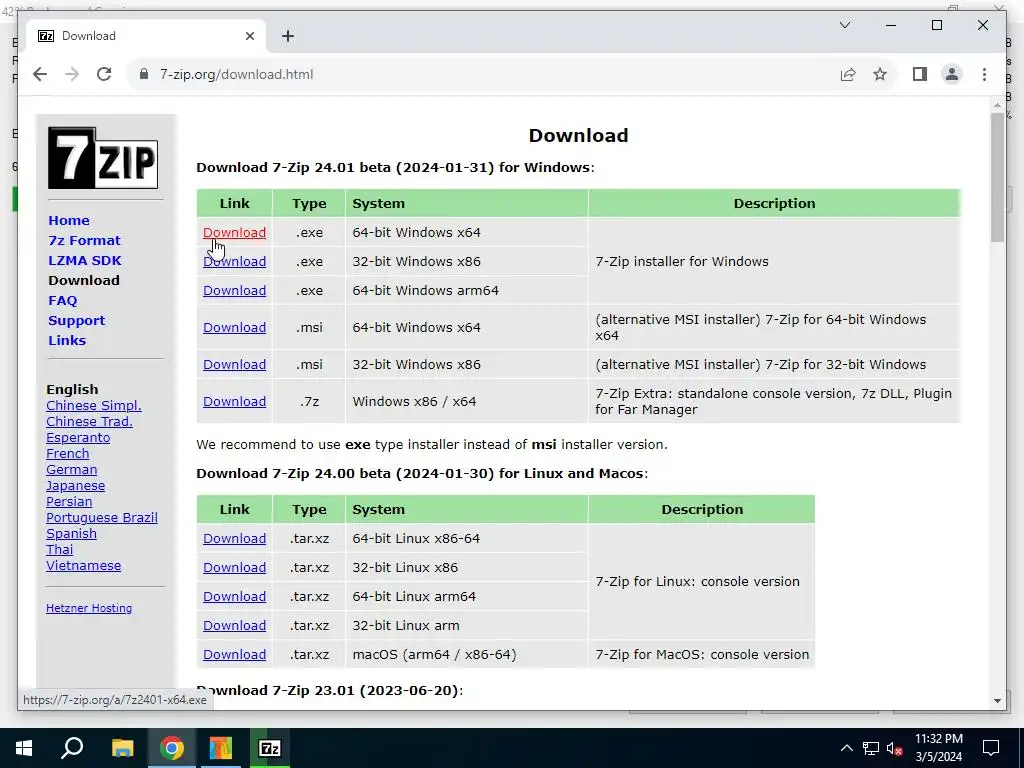
Task: Open the notification center icon
Action: [x=991, y=748]
